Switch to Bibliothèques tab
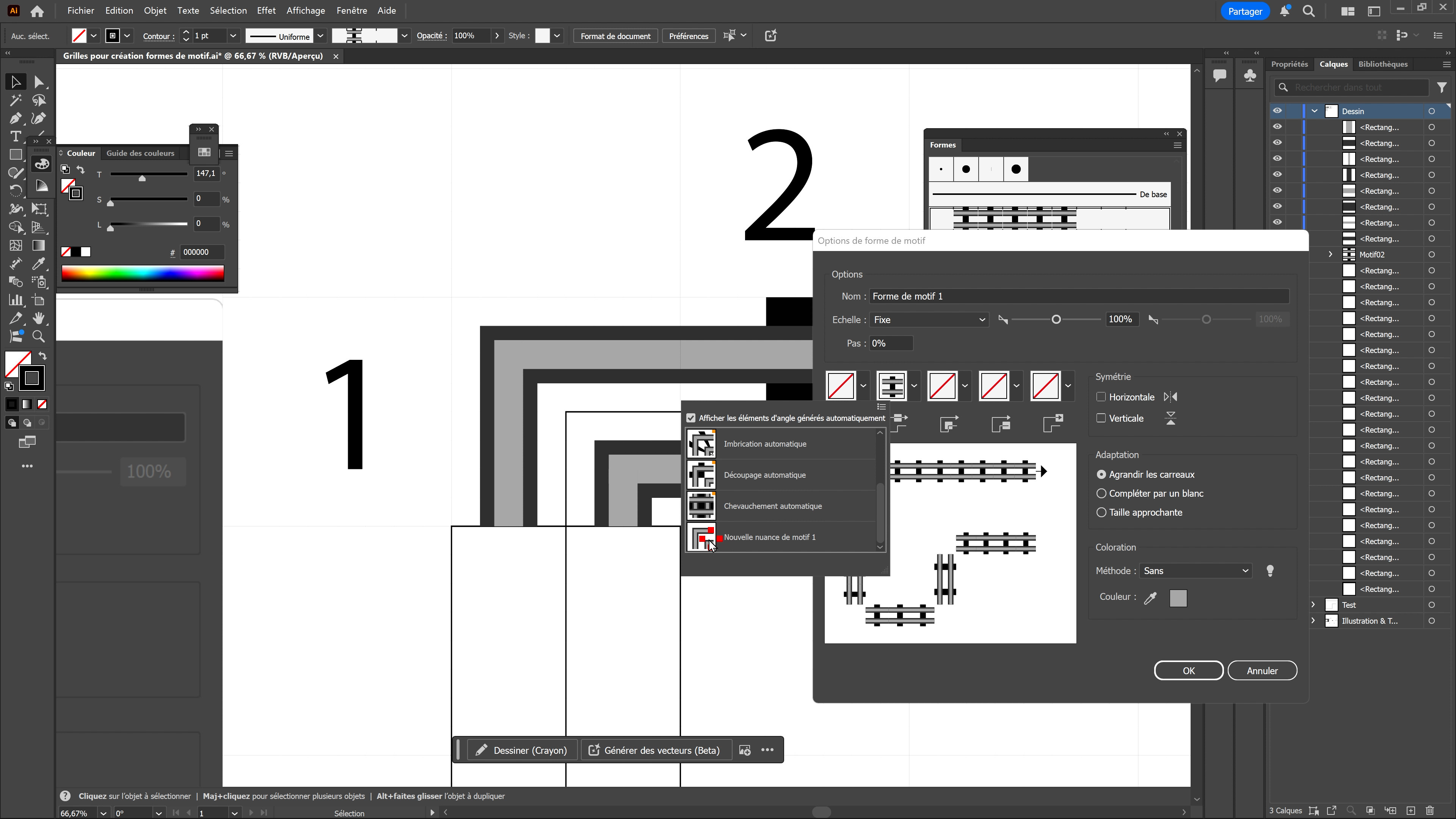 [1382, 64]
